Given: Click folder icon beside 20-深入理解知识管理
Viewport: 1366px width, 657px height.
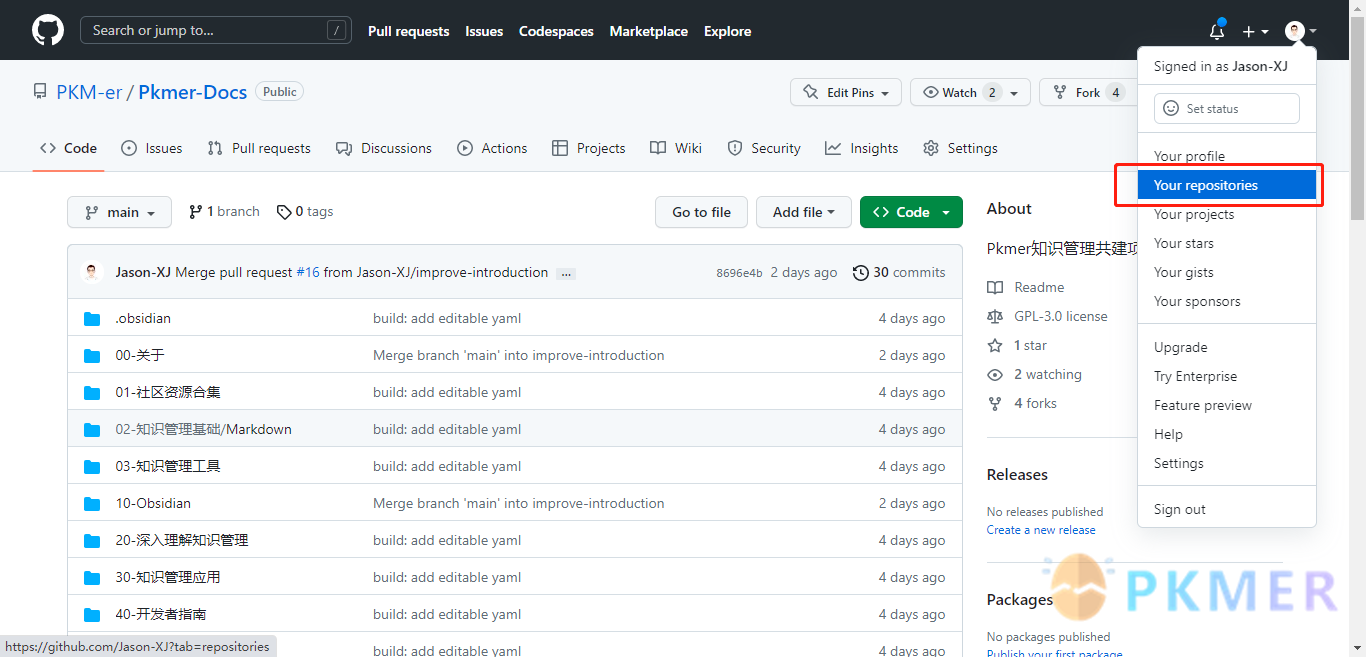Looking at the screenshot, I should pos(92,540).
